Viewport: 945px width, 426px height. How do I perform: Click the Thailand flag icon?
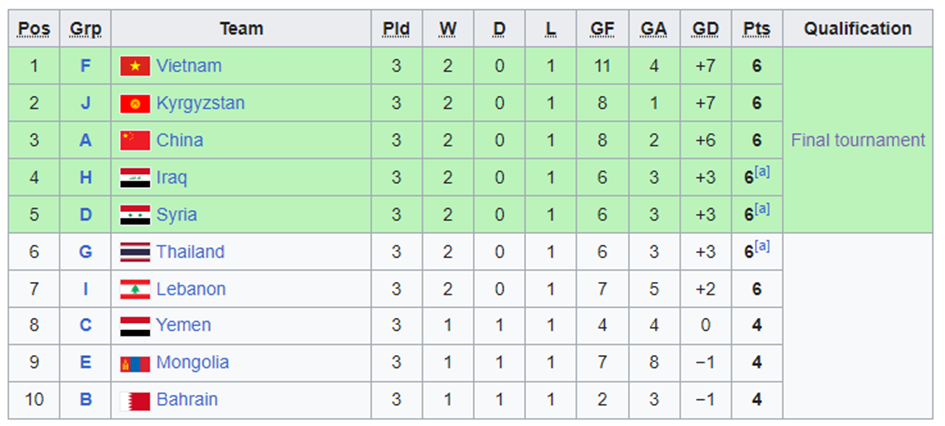[135, 252]
